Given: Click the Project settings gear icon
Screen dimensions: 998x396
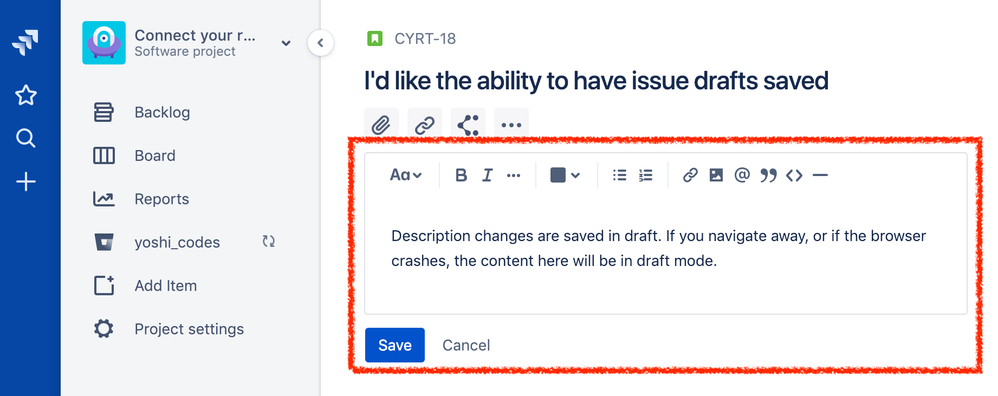Looking at the screenshot, I should pyautogui.click(x=104, y=329).
